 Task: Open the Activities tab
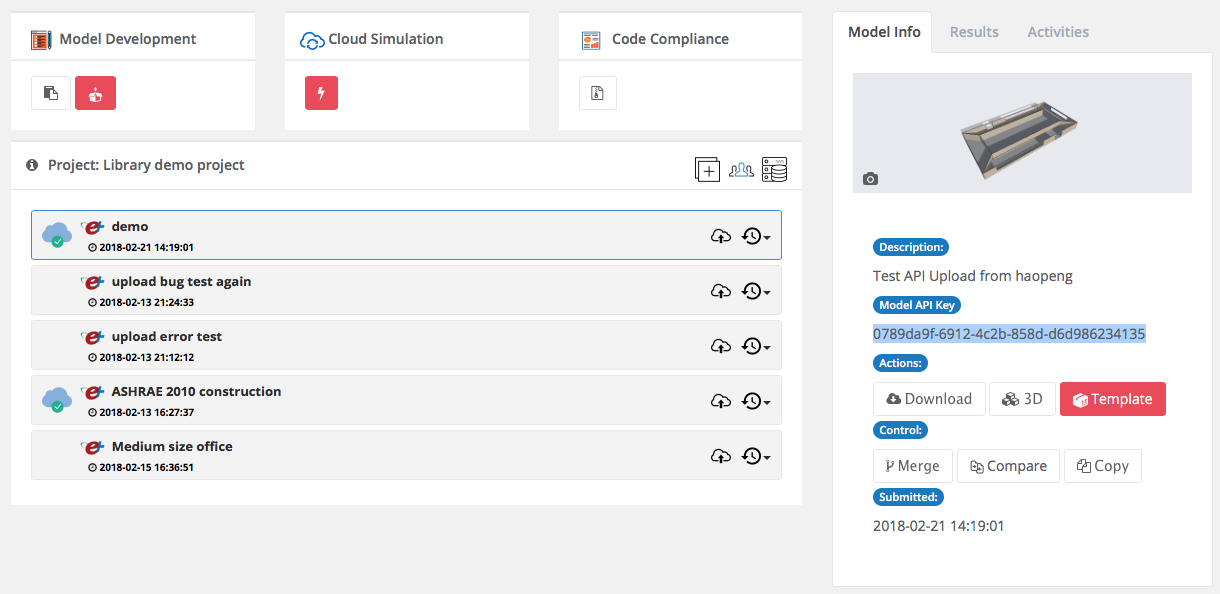(1058, 32)
